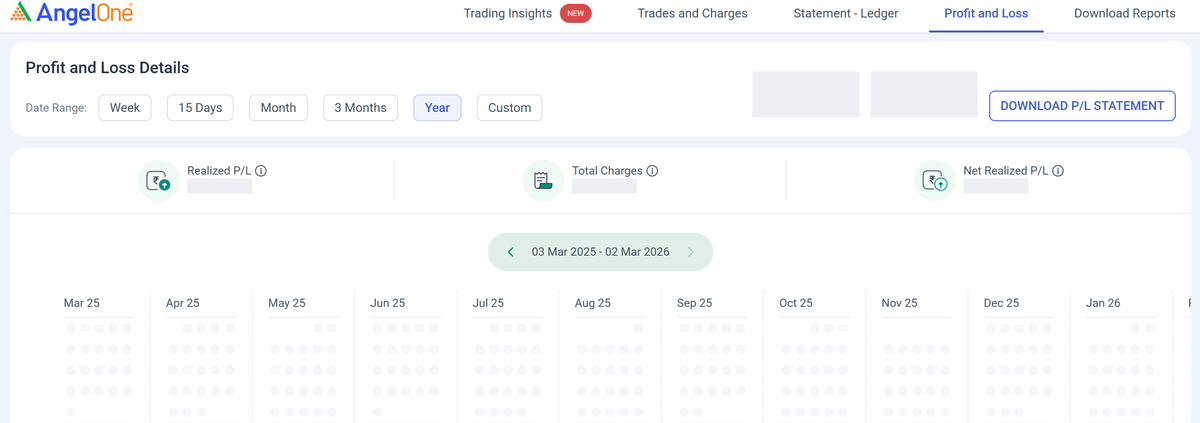The image size is (1200, 423).
Task: Open the Download Reports tab
Action: click(1125, 14)
